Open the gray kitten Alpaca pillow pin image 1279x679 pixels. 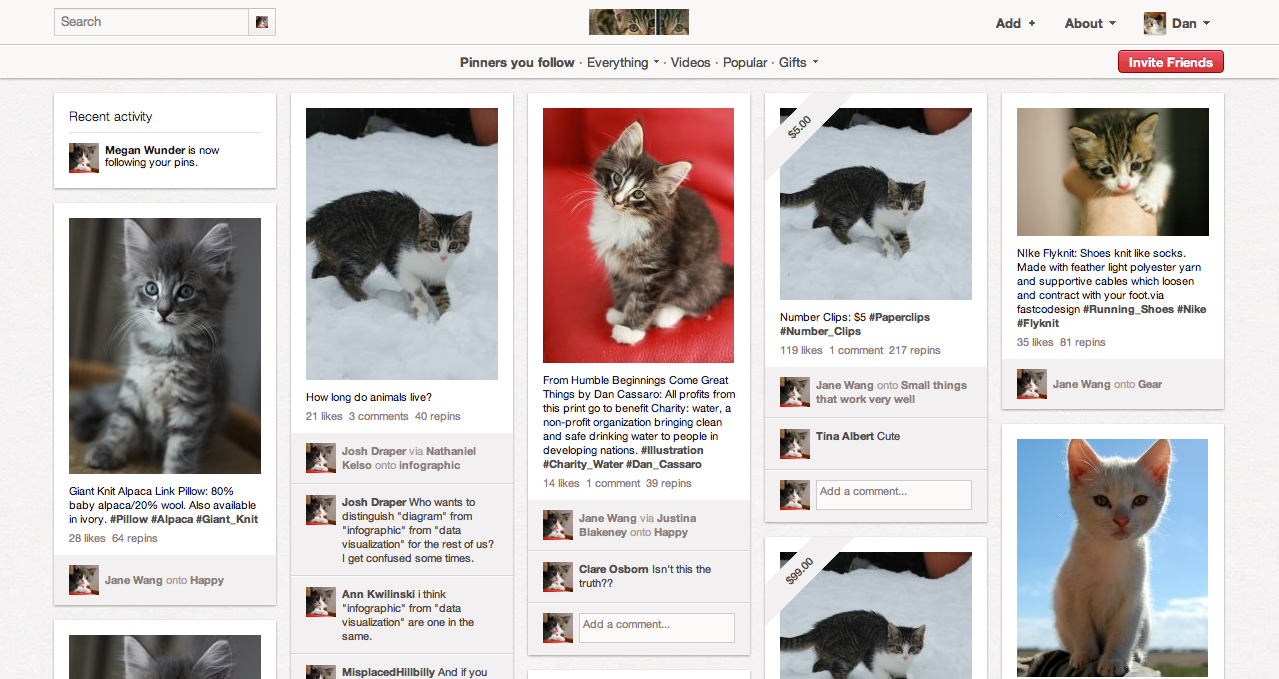point(165,346)
